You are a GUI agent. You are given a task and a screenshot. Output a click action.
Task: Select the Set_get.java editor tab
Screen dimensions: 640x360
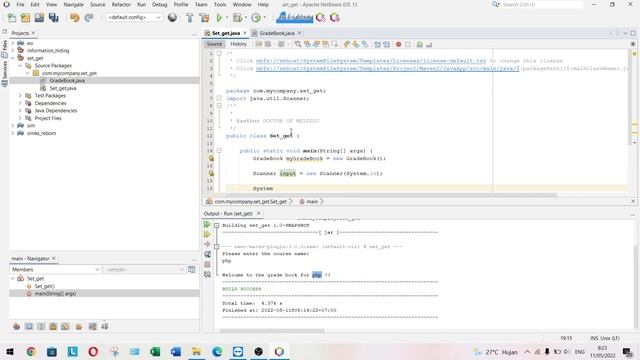(x=226, y=33)
